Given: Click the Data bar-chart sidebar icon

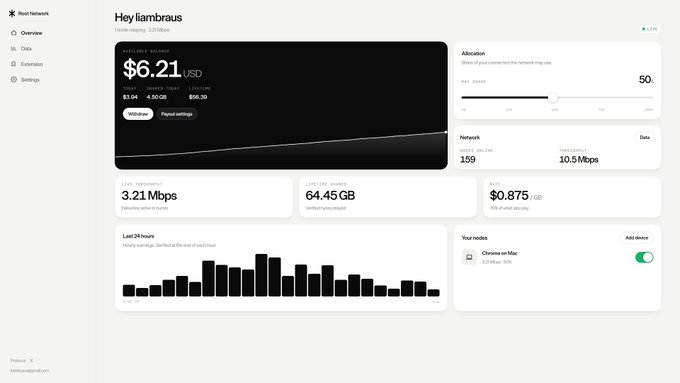Looking at the screenshot, I should coord(13,49).
